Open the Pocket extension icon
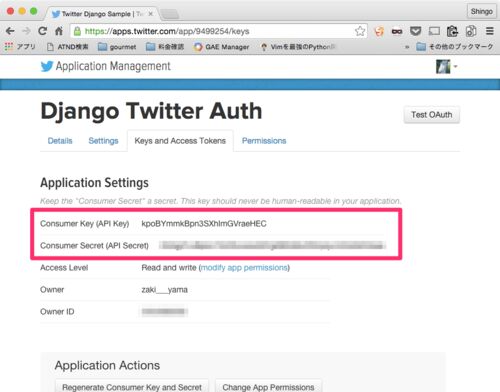Screen dimensions: 500x392 tap(415, 31)
